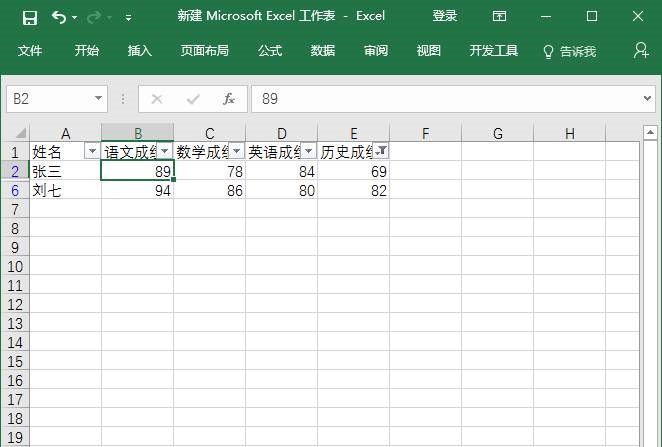
Task: Click into the Name Box showing B2
Action: point(50,99)
